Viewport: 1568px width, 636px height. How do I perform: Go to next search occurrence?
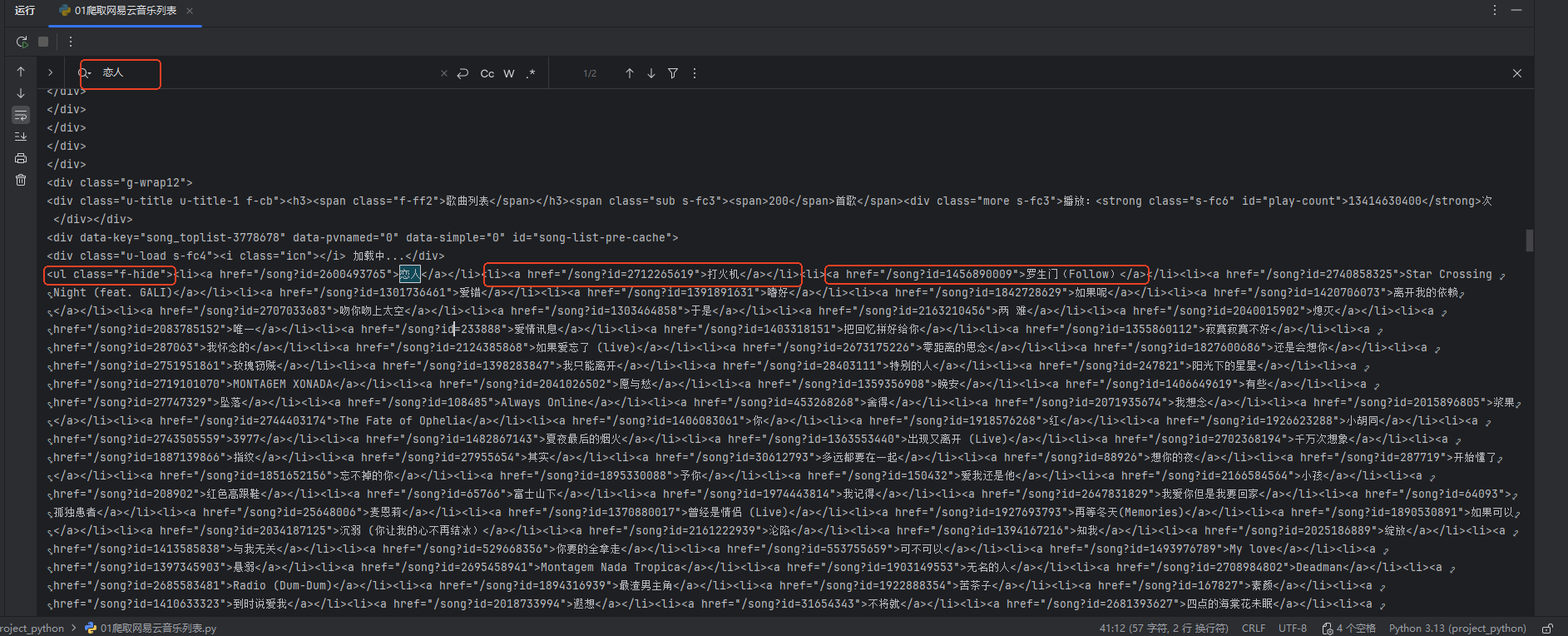coord(651,73)
